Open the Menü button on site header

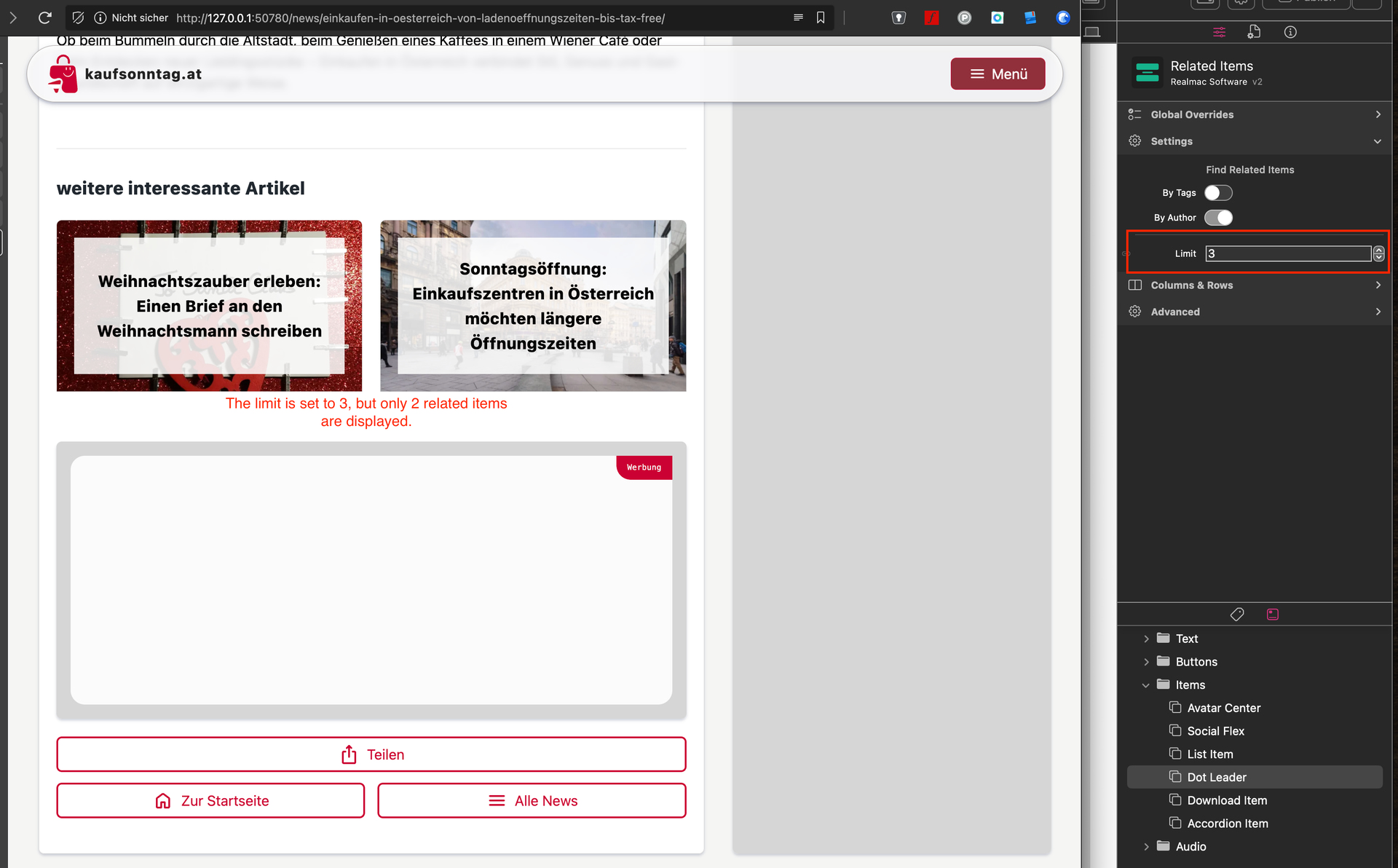998,74
